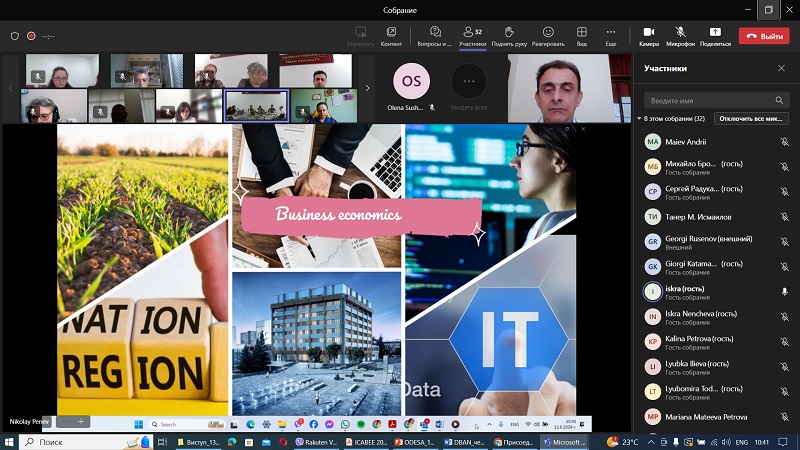Click the search magnifier in participants panel
The image size is (800, 450).
(x=779, y=101)
